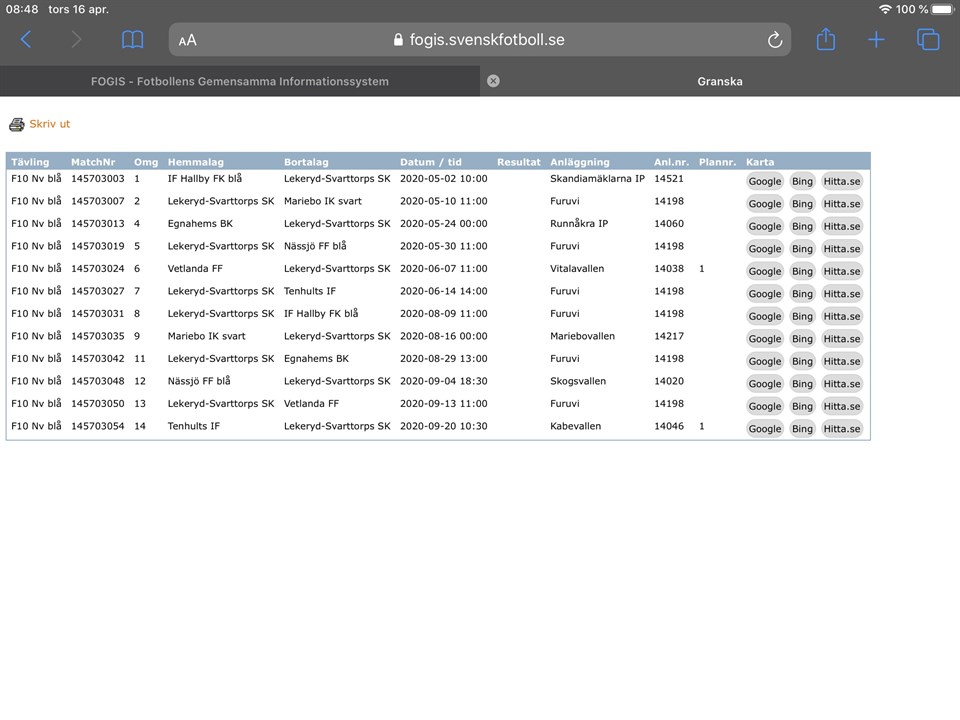Image resolution: width=960 pixels, height=720 pixels.
Task: Switch to the FOGIS tab
Action: (x=240, y=81)
